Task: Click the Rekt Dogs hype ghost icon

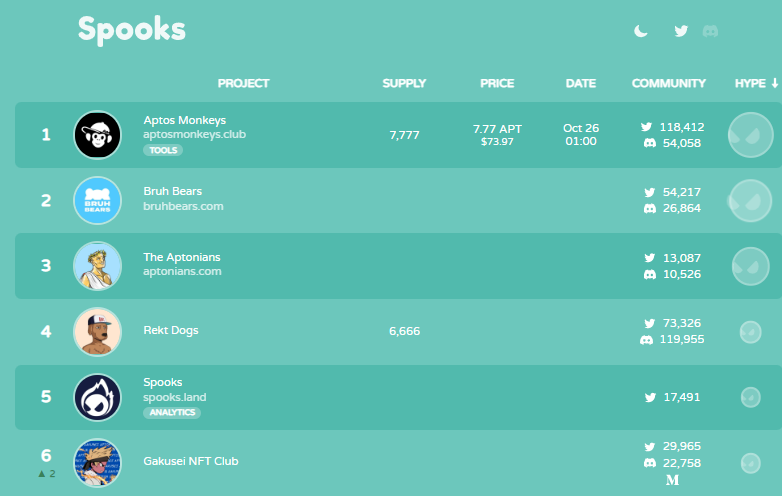Action: [x=751, y=332]
